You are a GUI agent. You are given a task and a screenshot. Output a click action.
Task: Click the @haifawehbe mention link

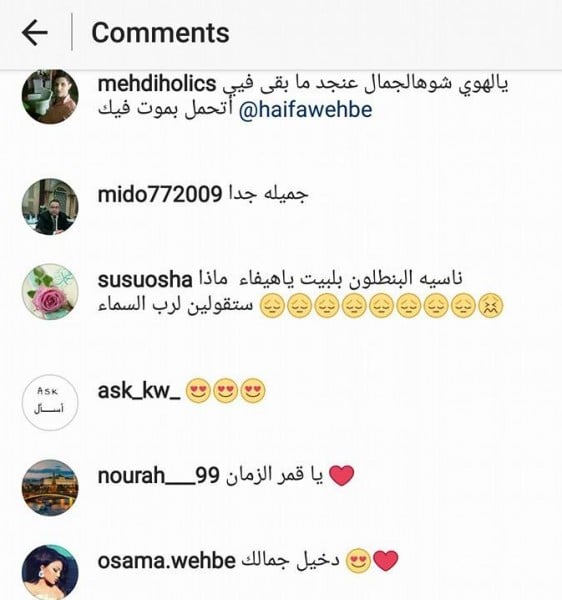[305, 110]
